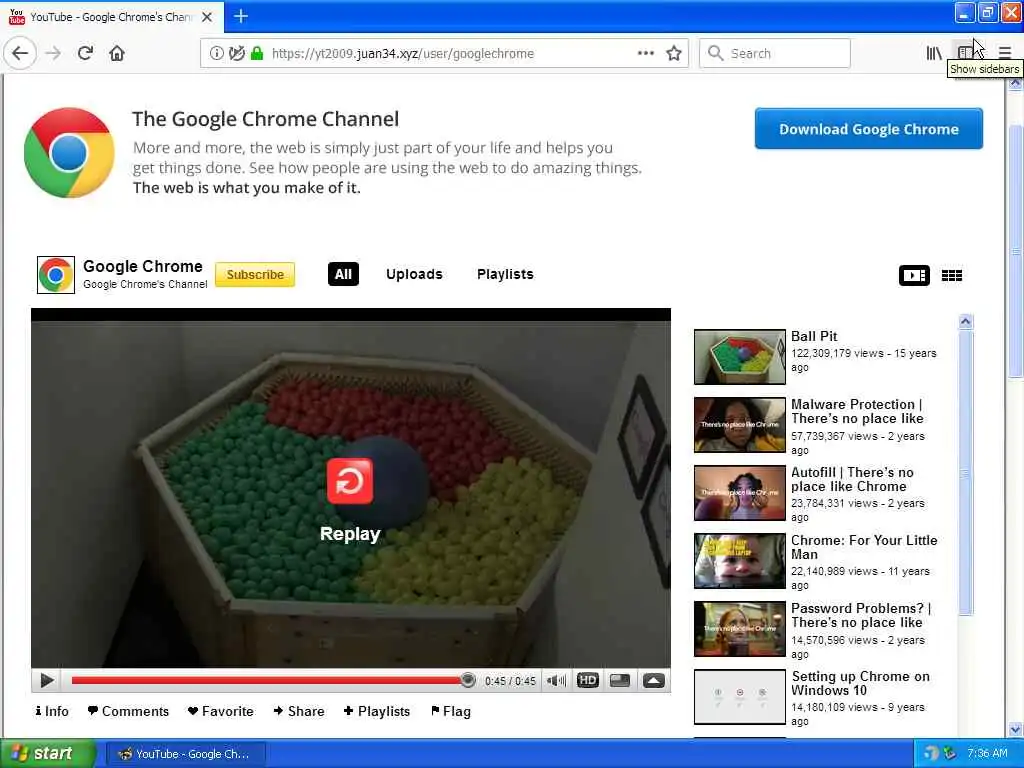Click the tracking protection shield icon

[236, 54]
